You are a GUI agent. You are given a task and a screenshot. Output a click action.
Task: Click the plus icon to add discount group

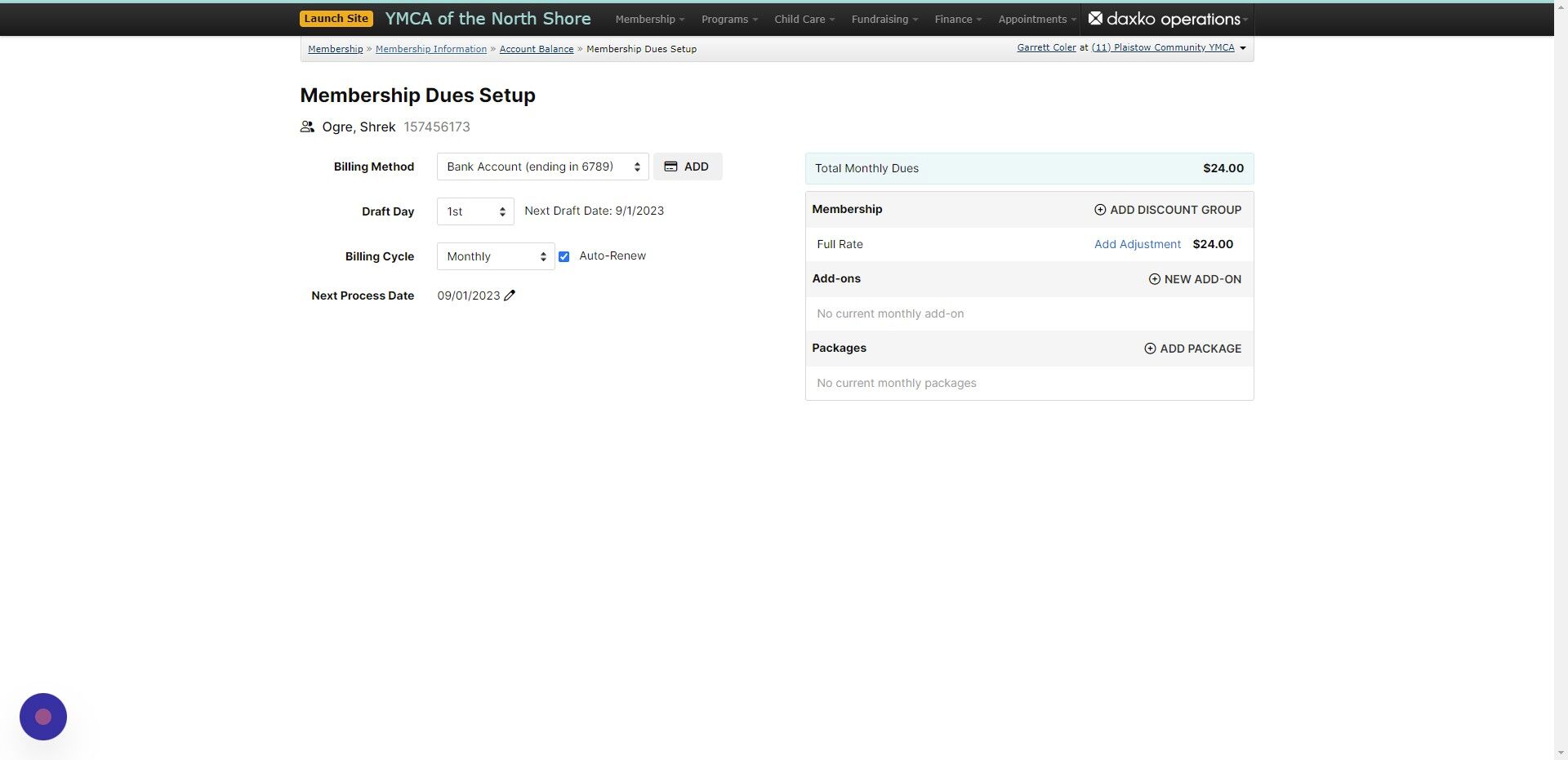point(1099,210)
